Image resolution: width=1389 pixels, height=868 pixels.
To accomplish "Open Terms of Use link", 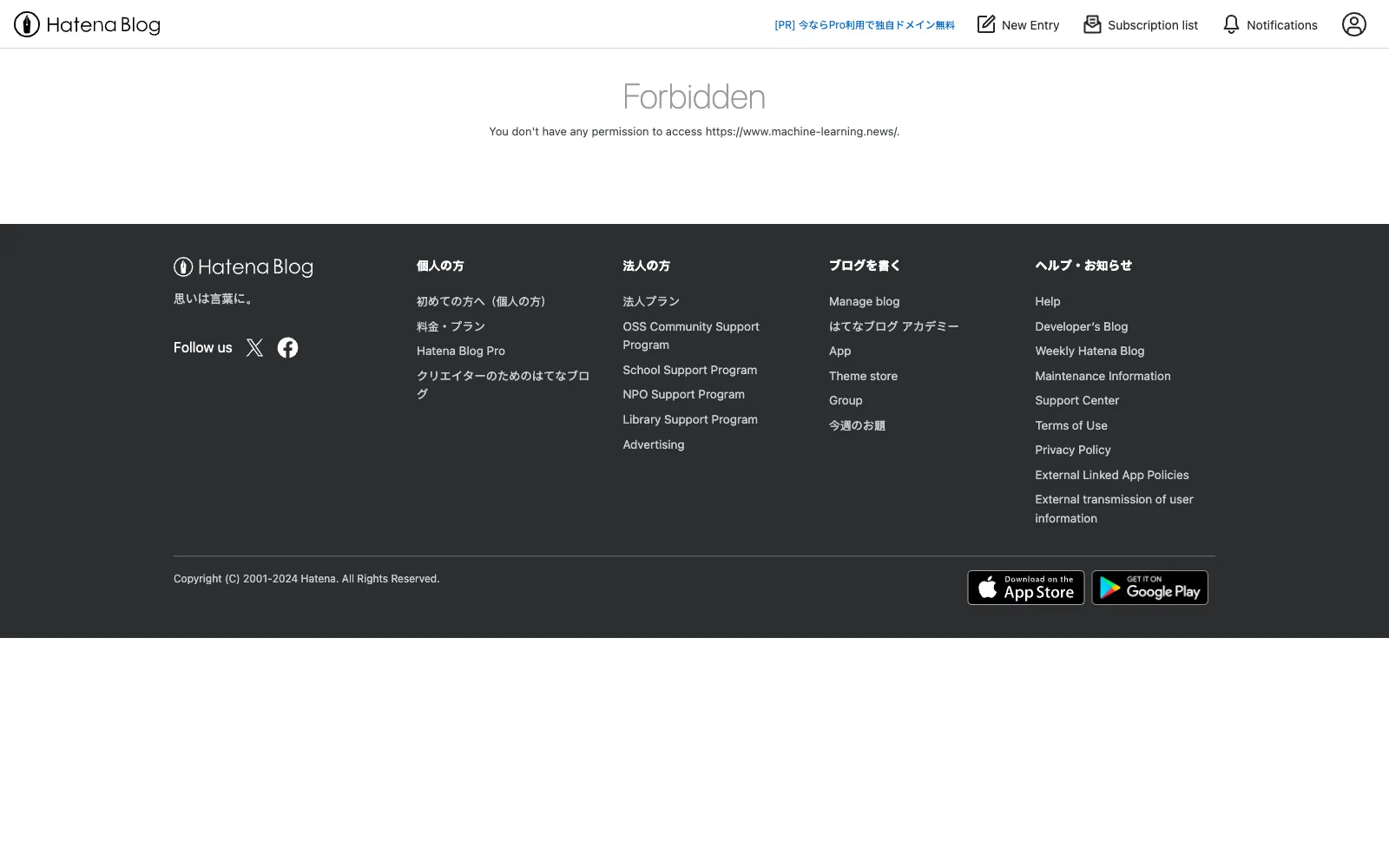I will point(1071,425).
